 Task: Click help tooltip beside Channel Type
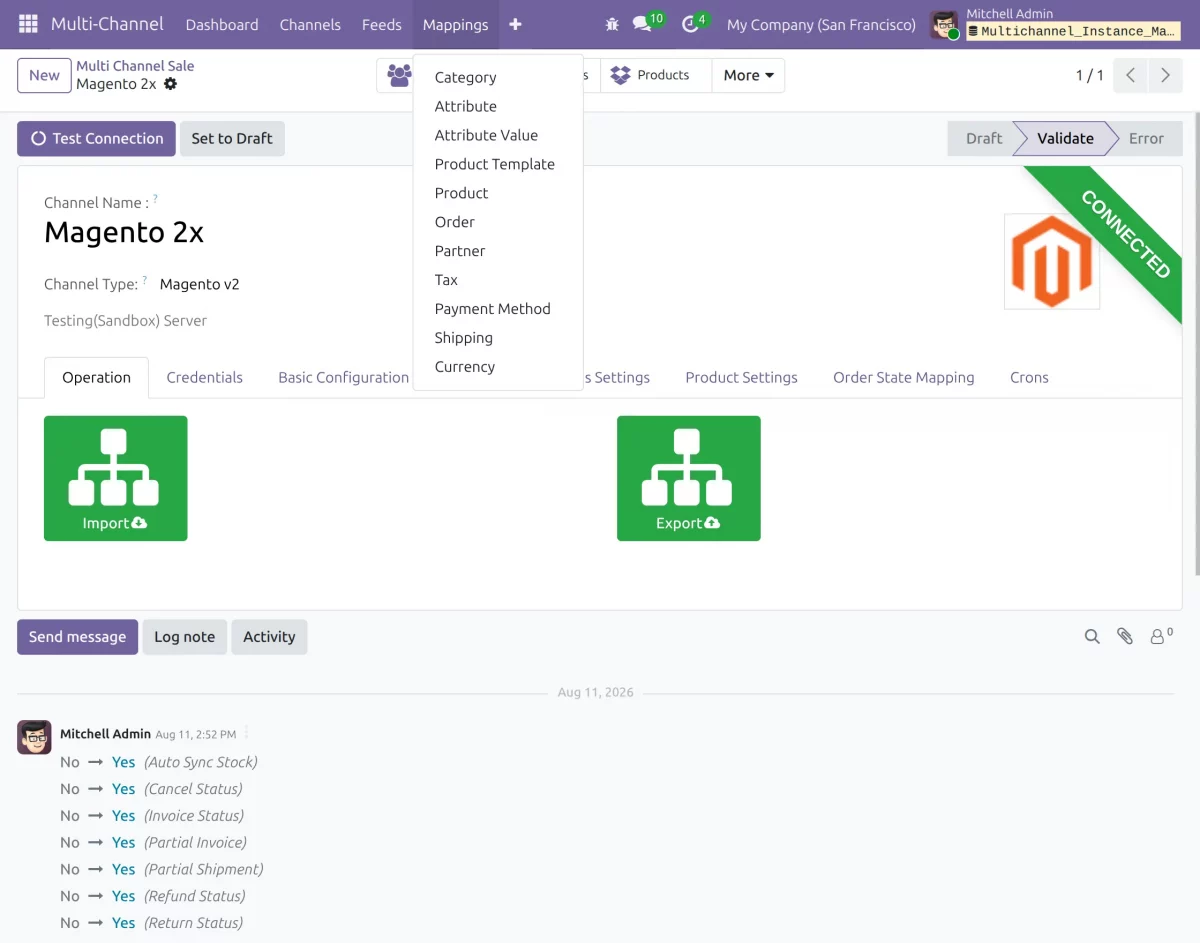pos(145,281)
